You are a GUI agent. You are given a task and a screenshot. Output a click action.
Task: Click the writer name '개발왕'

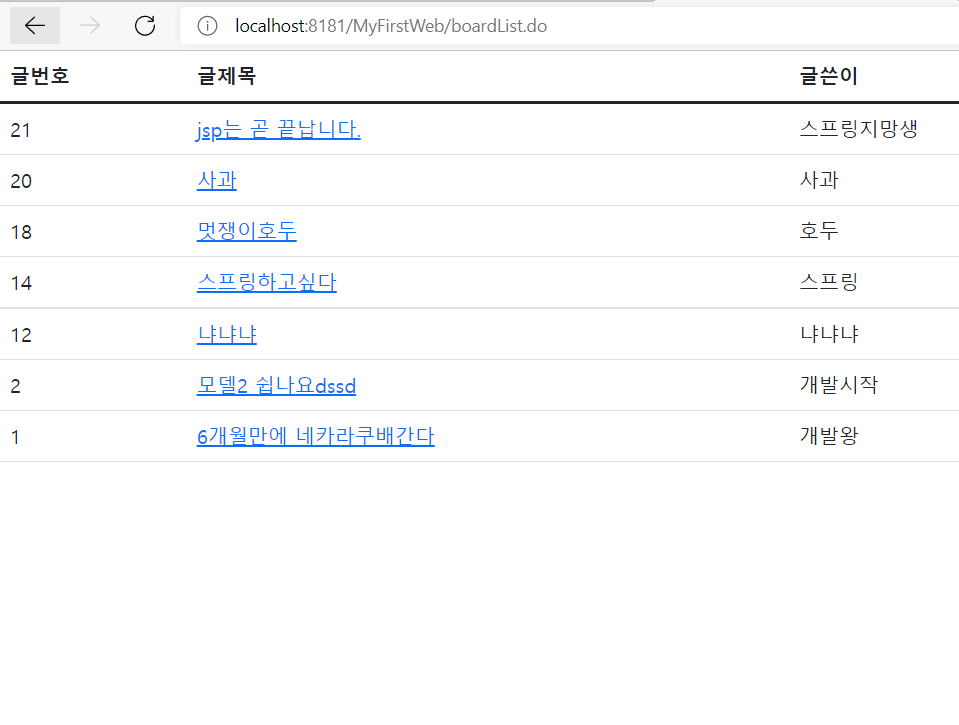(x=829, y=436)
